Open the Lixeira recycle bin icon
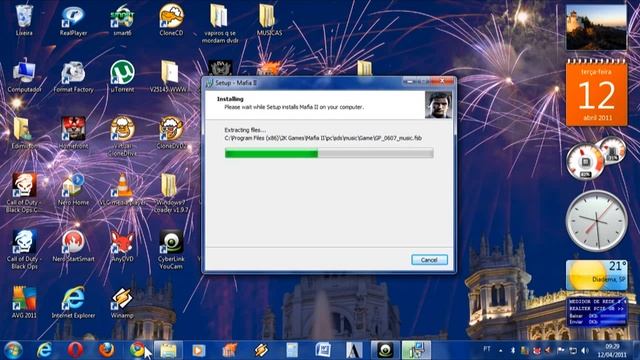This screenshot has width=640, height=360. [24, 20]
